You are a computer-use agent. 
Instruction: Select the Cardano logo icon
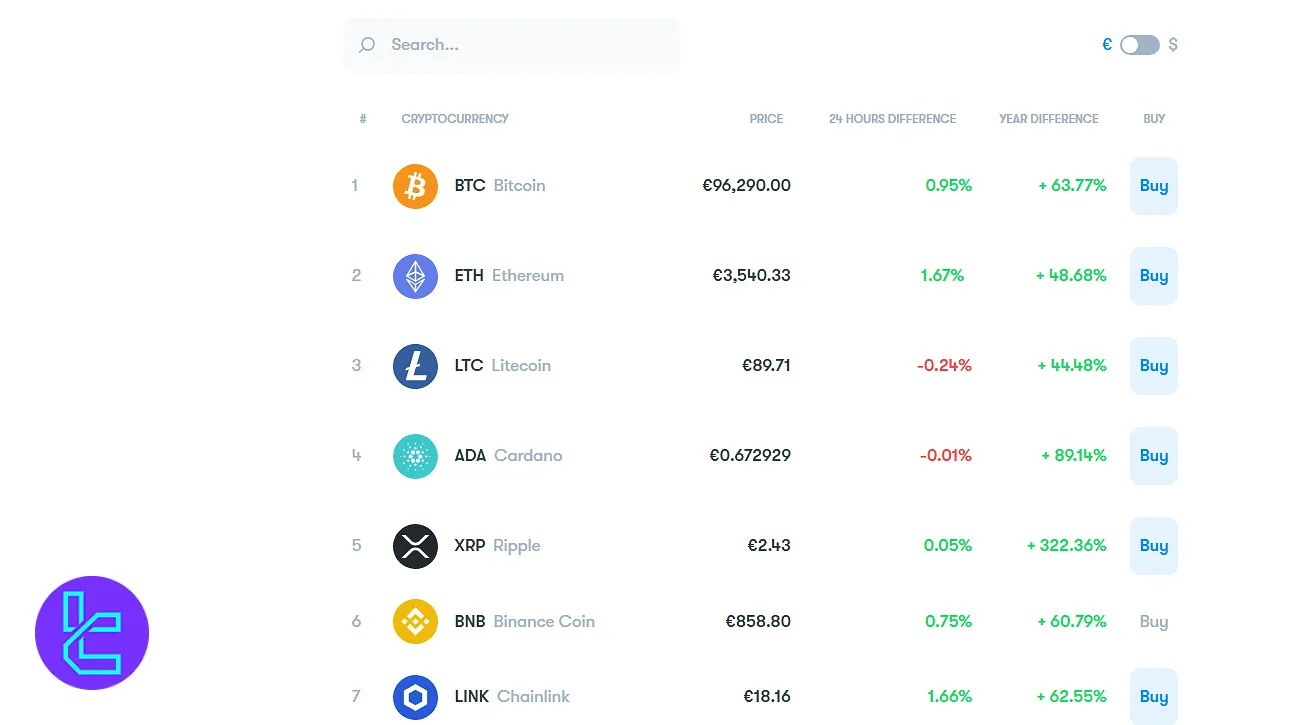point(415,455)
